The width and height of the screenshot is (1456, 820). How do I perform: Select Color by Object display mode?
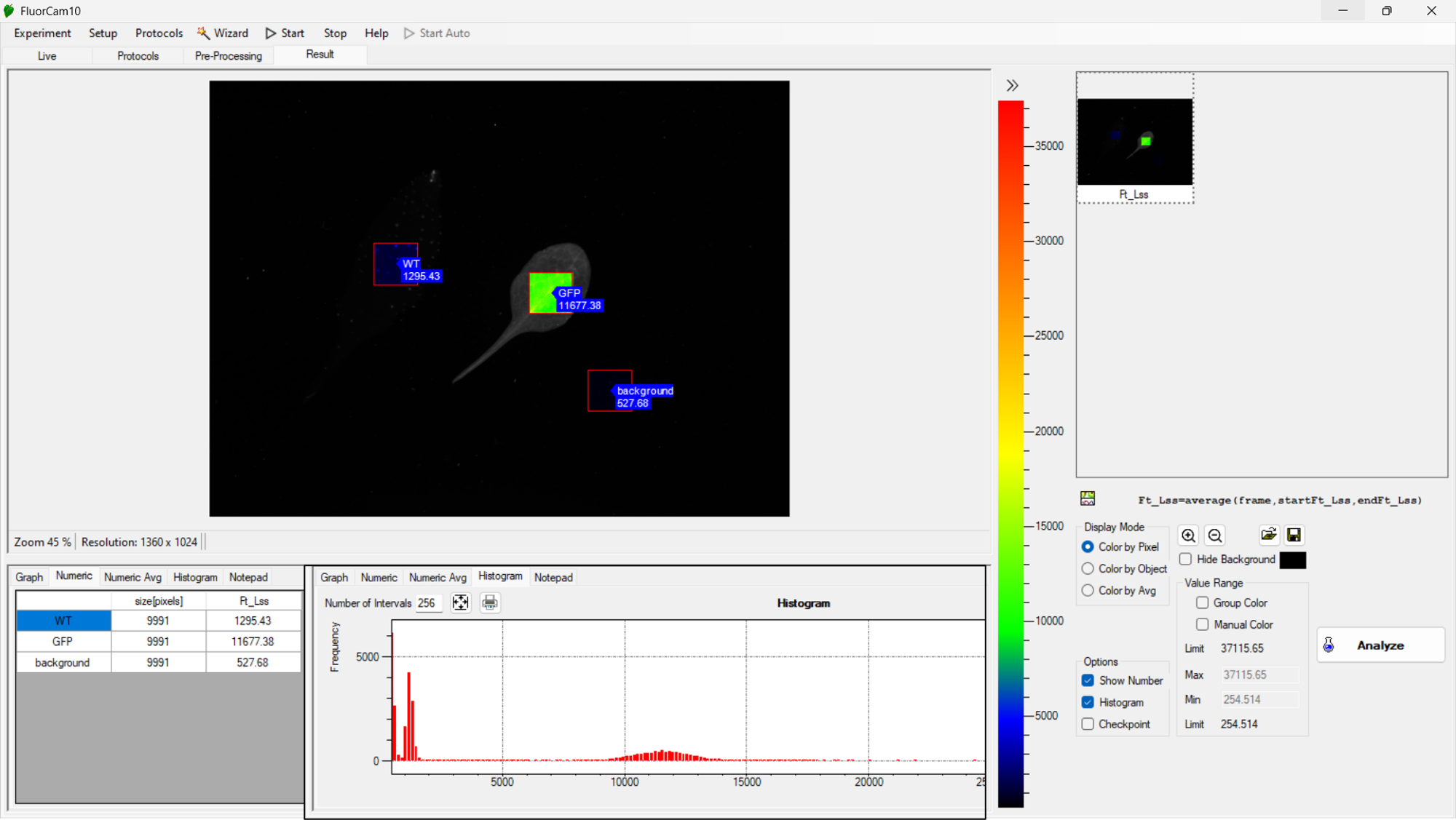[x=1088, y=568]
